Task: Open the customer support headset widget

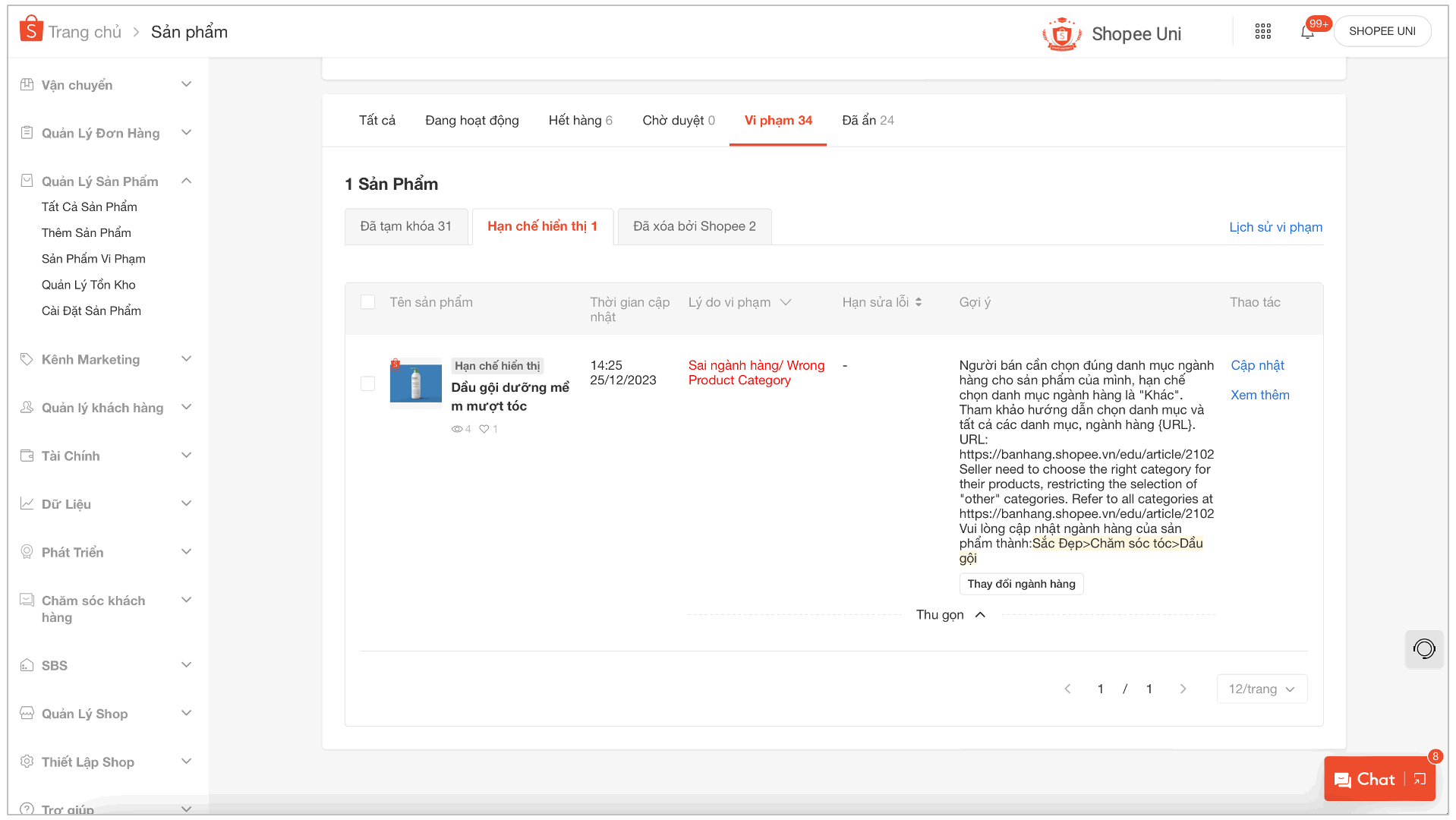Action: [x=1423, y=649]
